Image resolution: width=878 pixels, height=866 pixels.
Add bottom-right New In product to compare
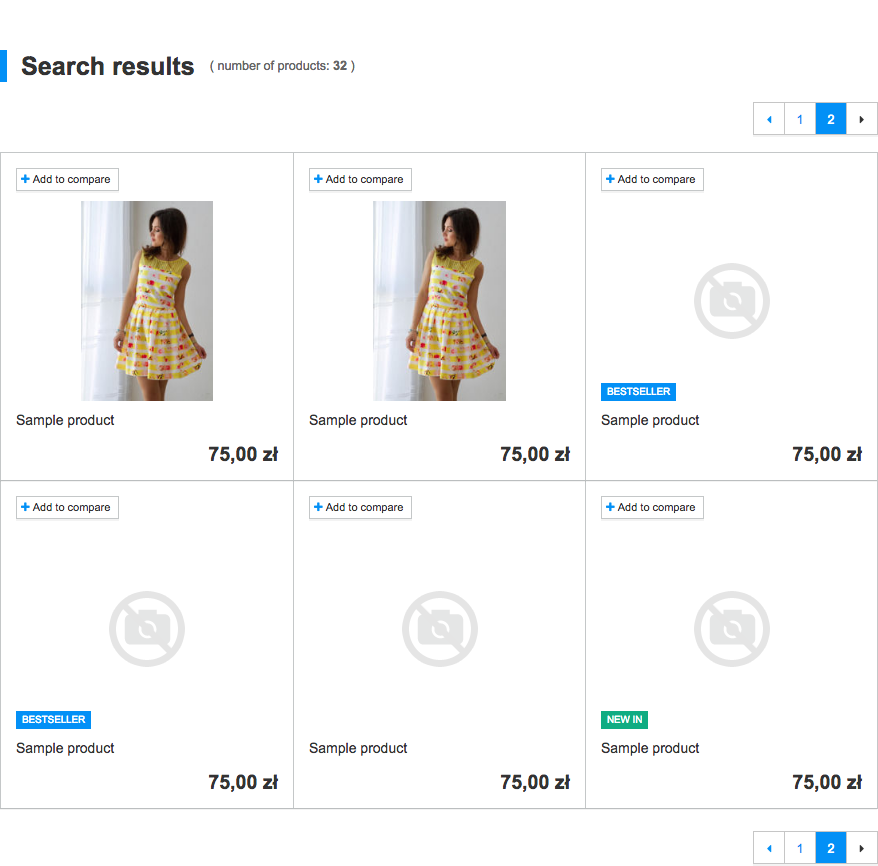tap(652, 508)
